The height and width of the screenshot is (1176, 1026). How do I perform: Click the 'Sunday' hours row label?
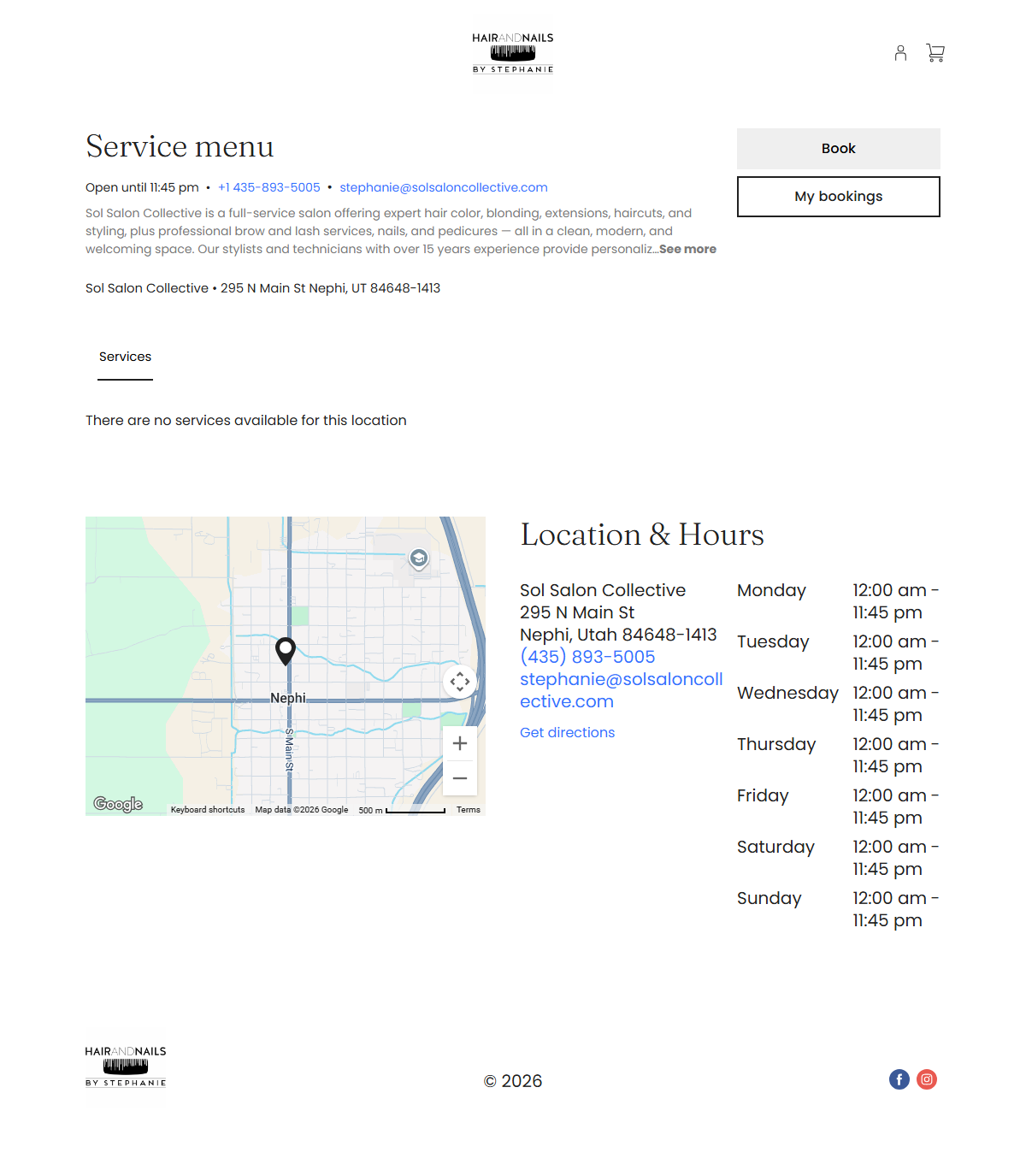769,898
